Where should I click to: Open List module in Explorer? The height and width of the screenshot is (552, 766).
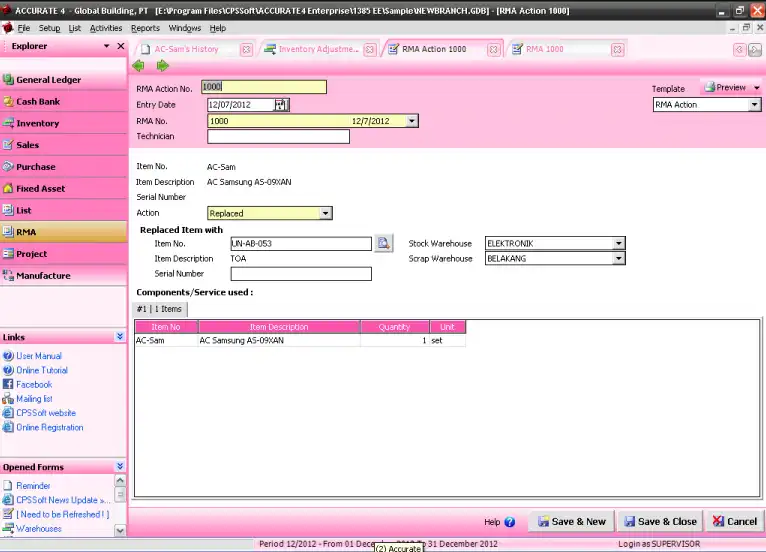click(64, 210)
